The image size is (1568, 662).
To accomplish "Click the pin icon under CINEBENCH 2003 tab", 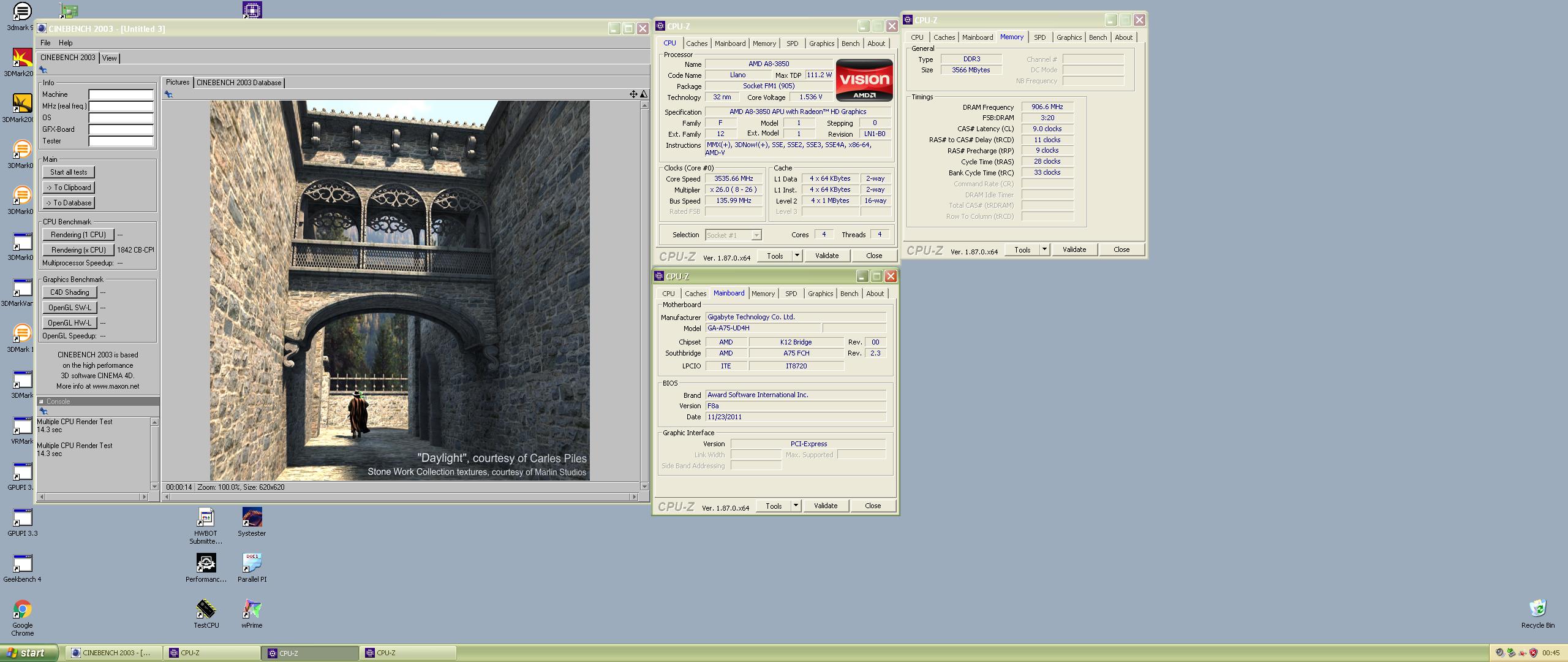I will 43,70.
